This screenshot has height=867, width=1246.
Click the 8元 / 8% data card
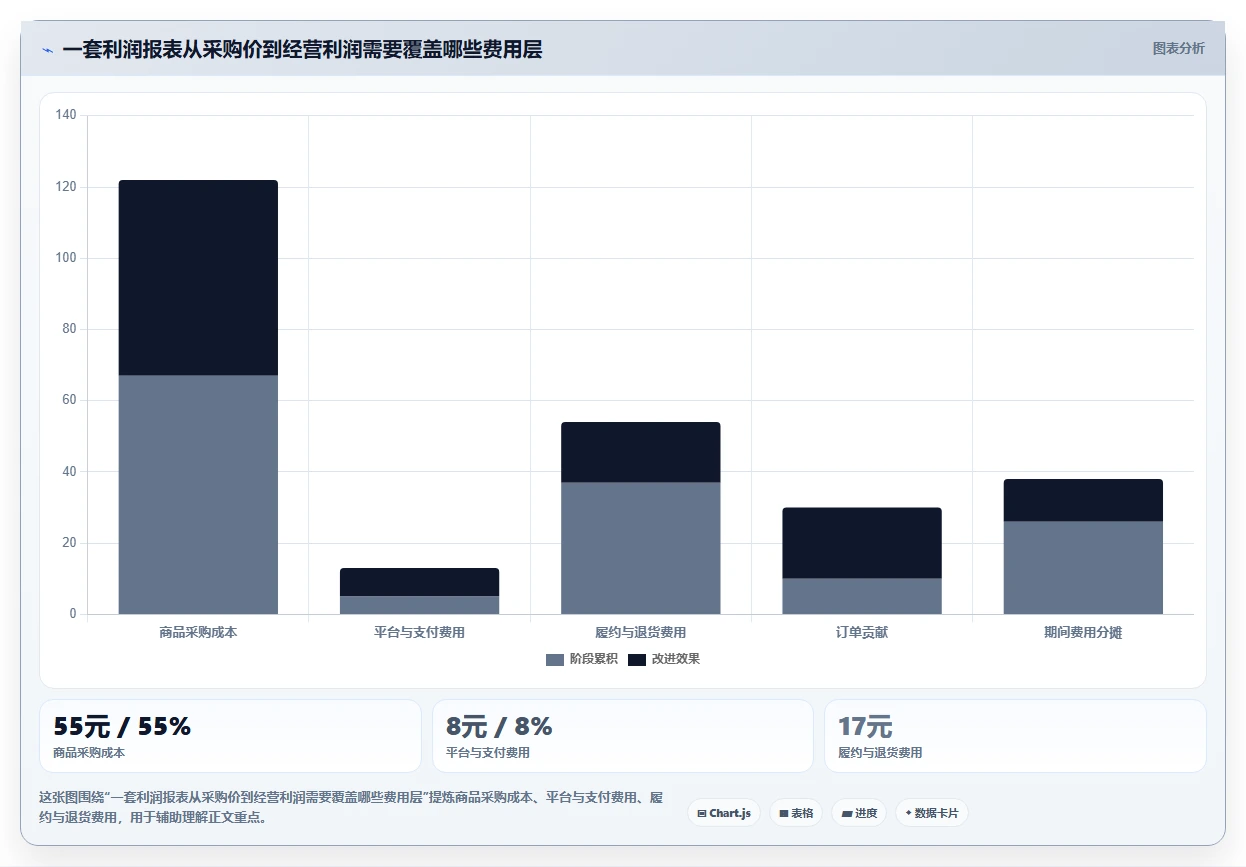coord(622,736)
